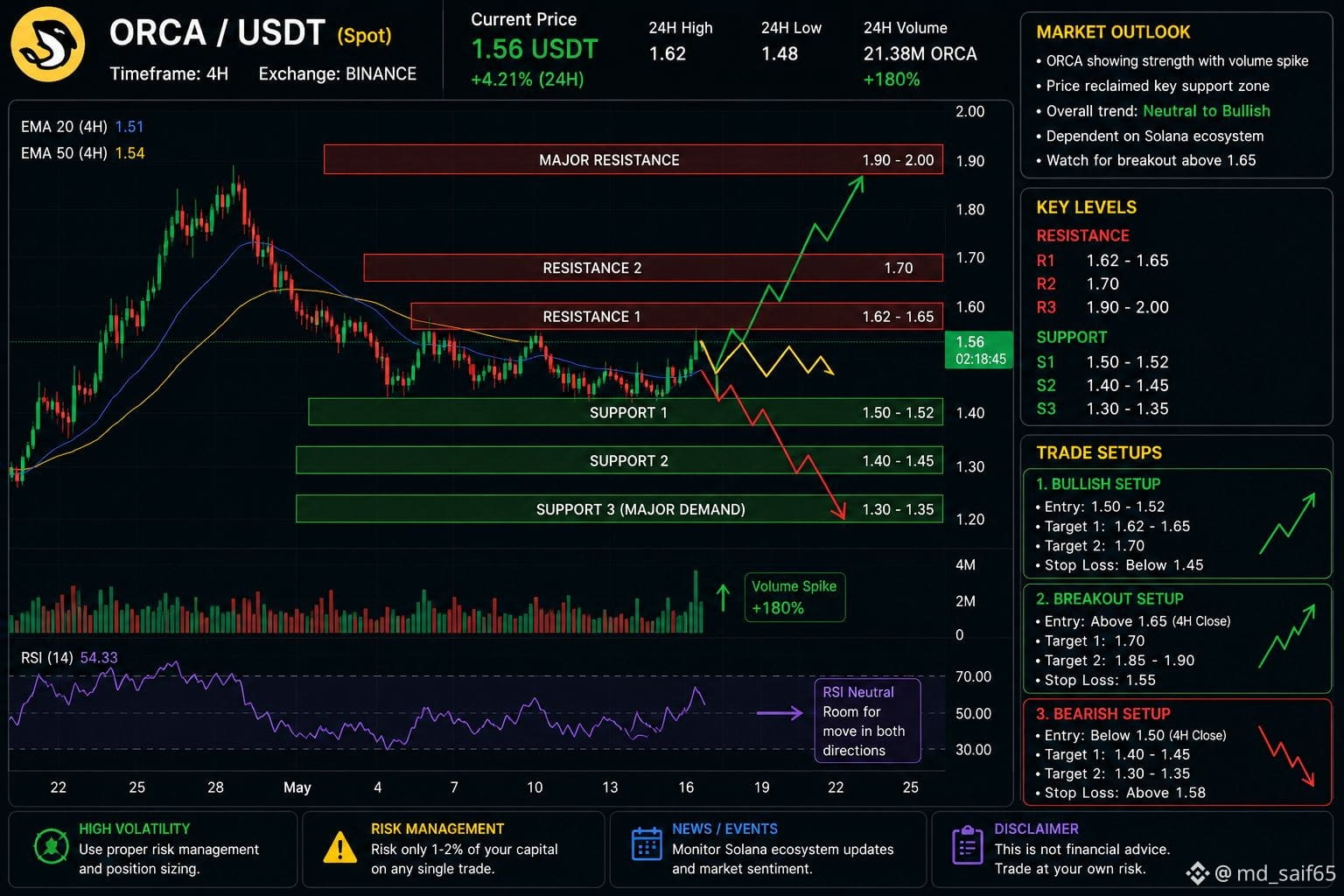Image resolution: width=1344 pixels, height=896 pixels.
Task: Click the R1 row 1.62 - 1.65
Action: [1102, 260]
